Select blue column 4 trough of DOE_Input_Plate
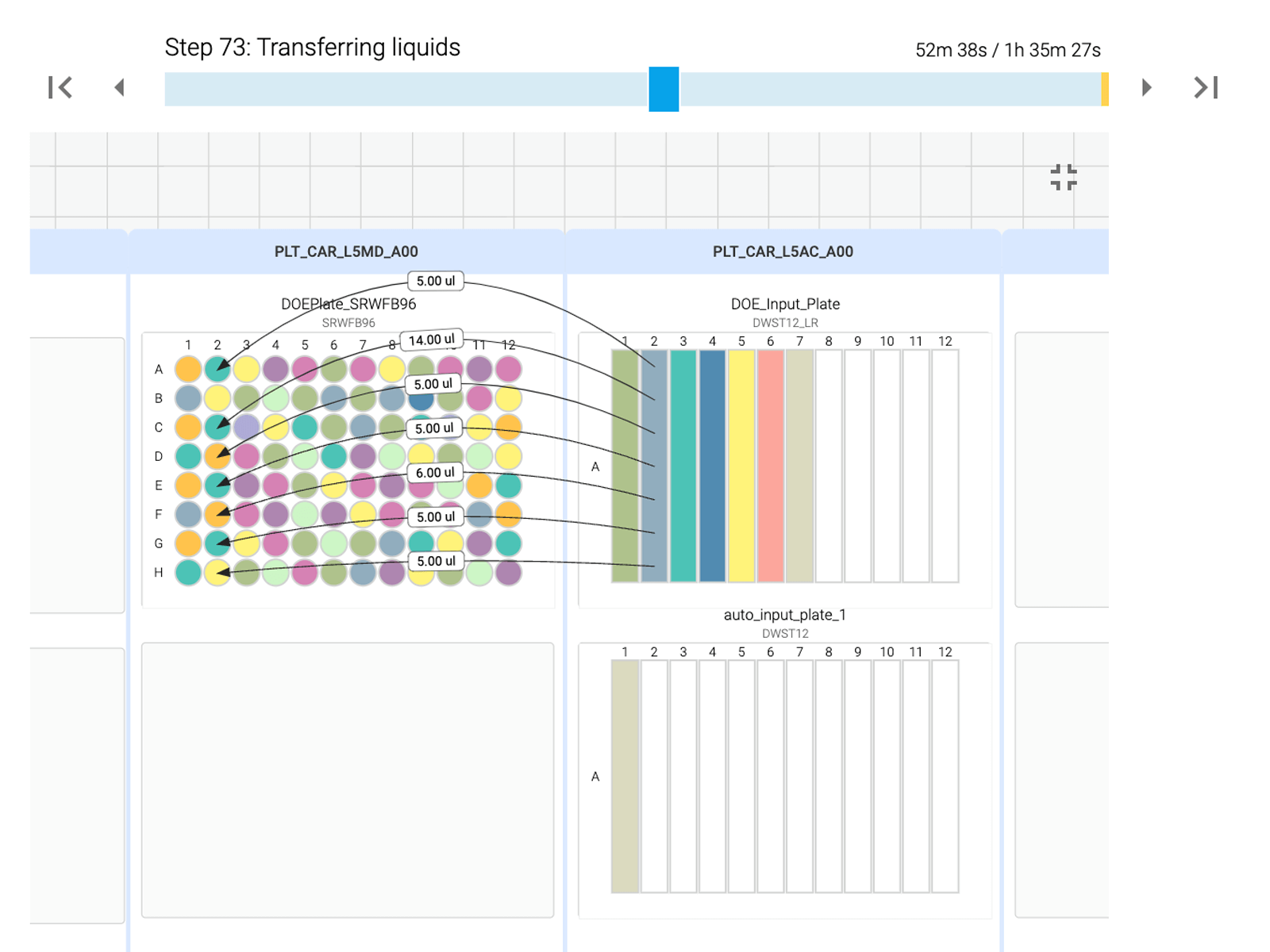Image resolution: width=1270 pixels, height=952 pixels. 712,466
